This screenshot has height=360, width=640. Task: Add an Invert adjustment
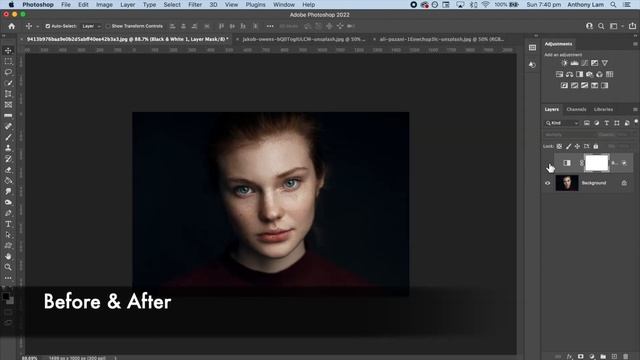pos(564,85)
